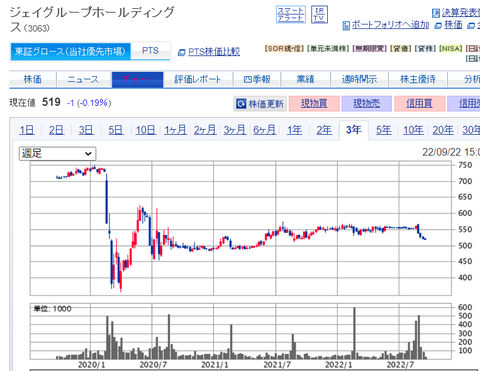Select the 20年 chart period
Image resolution: width=480 pixels, height=371 pixels.
[x=443, y=130]
